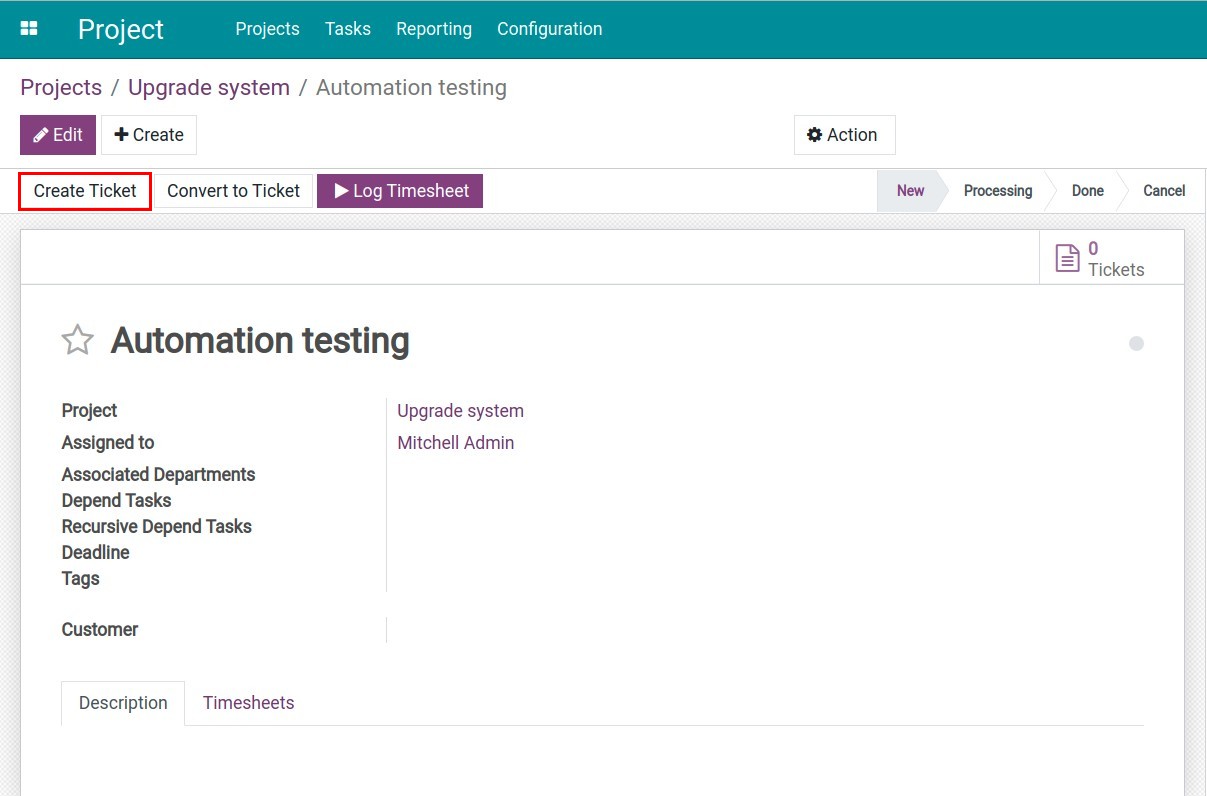Open the Configuration menu
Screen dimensions: 1207x796
tap(549, 28)
